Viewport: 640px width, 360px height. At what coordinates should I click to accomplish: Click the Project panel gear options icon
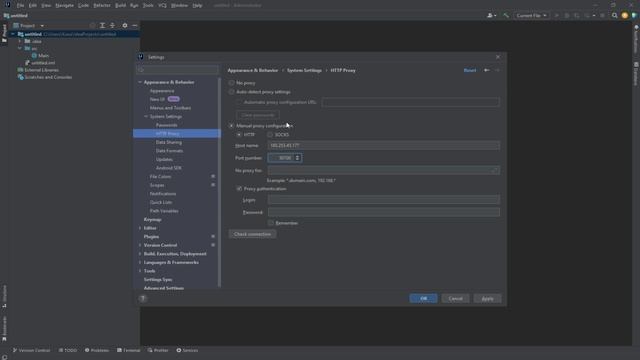tap(125, 25)
